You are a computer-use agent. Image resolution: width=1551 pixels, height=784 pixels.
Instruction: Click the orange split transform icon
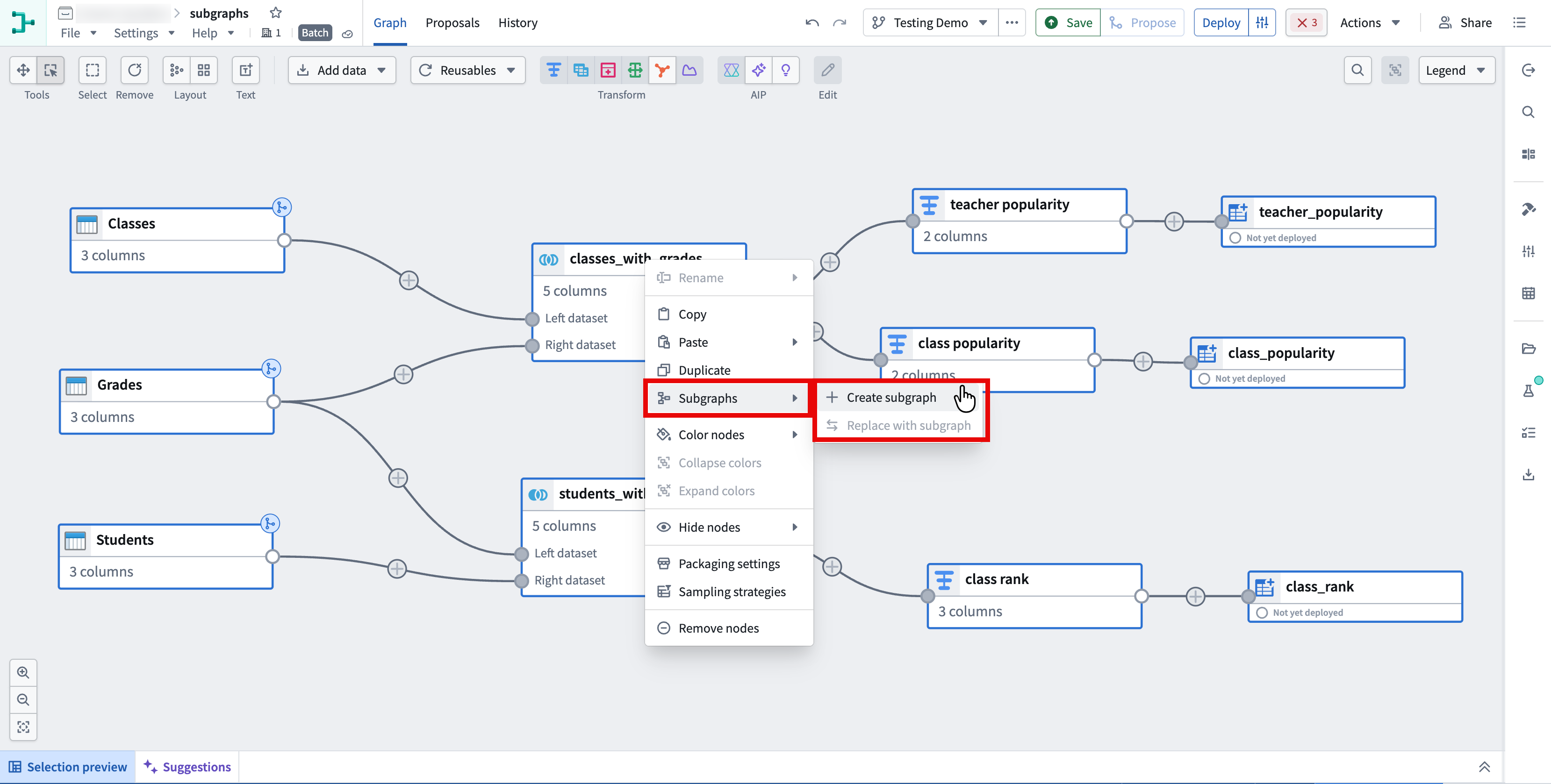tap(662, 71)
